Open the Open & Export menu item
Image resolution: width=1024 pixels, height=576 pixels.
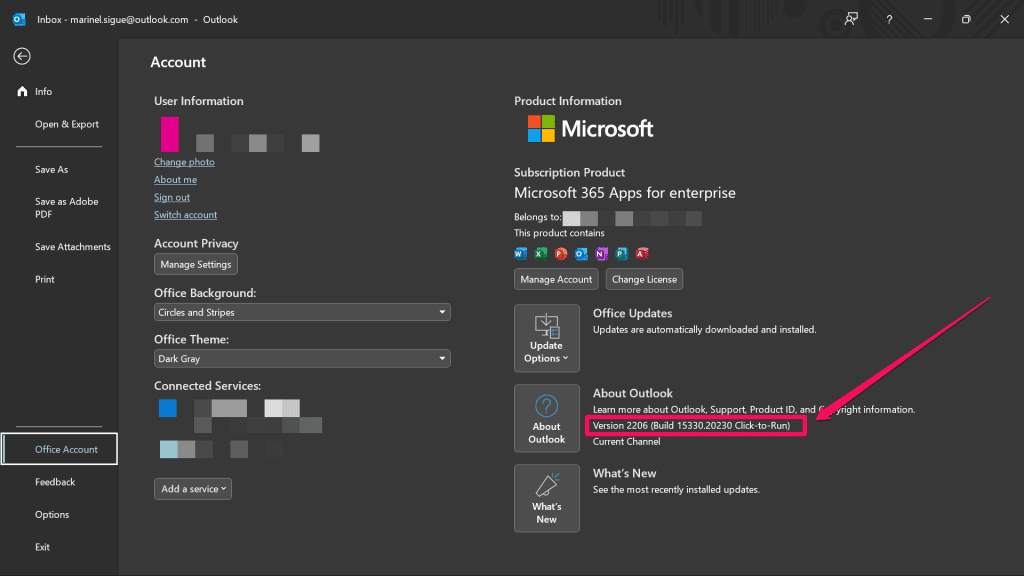(x=67, y=125)
